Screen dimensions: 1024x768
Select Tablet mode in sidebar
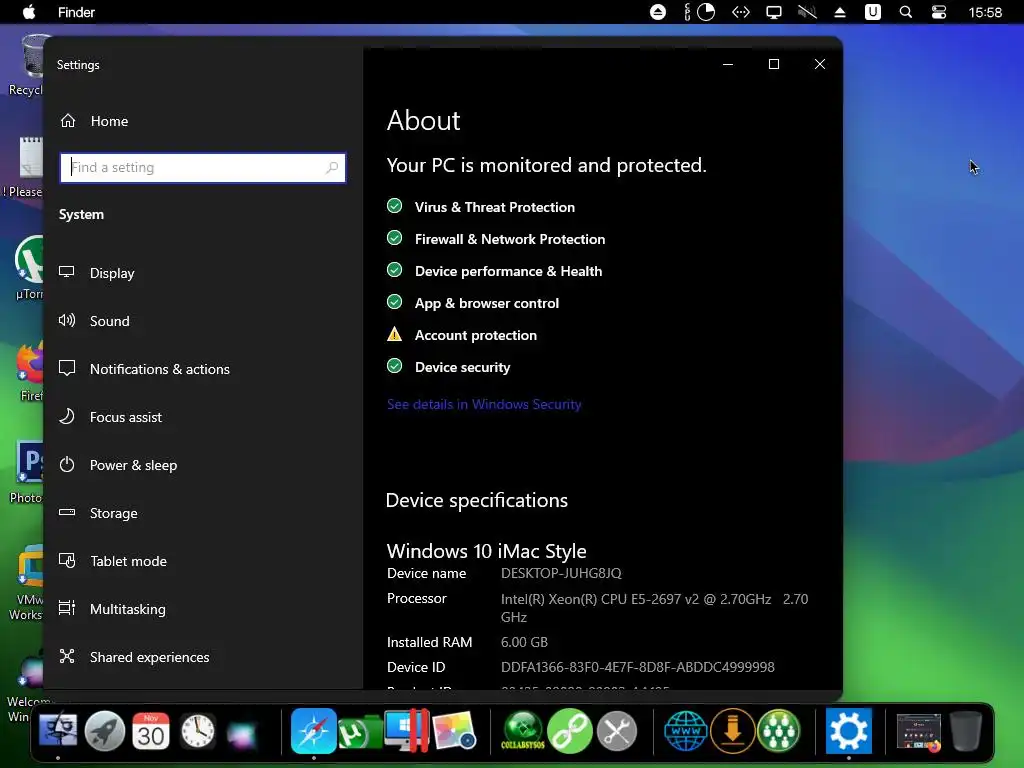(x=112, y=561)
